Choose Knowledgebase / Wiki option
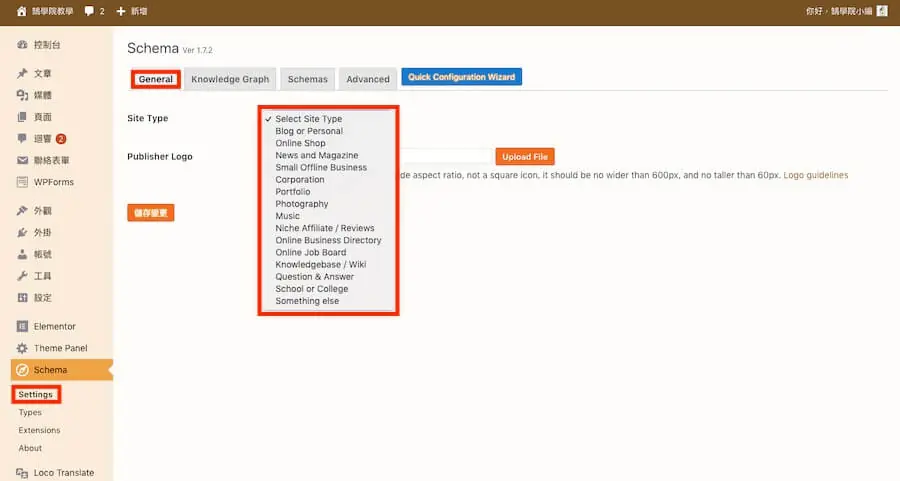 pos(321,264)
